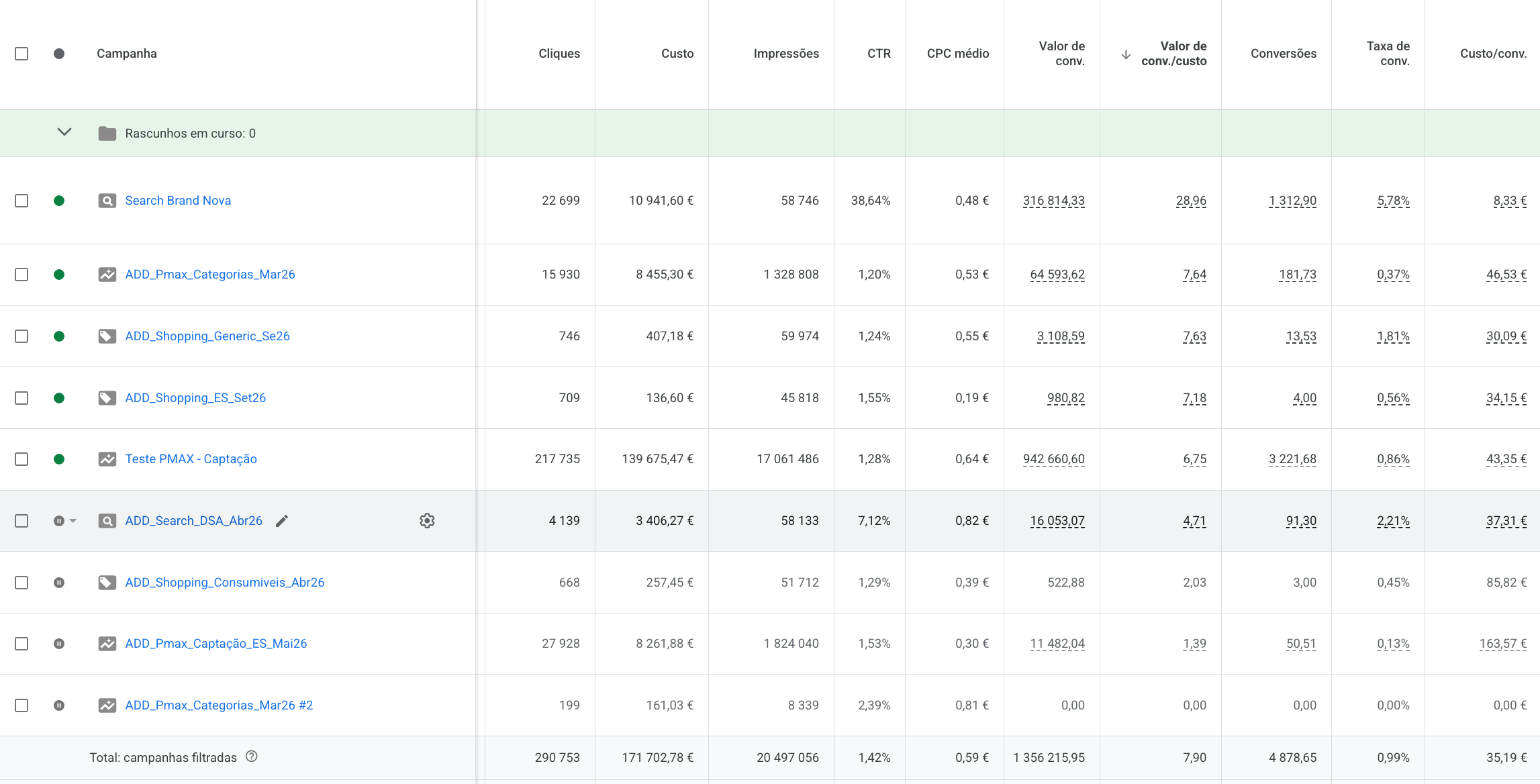Screen dimensions: 1540x784
Task: Open the Search Brand Nova campaign
Action: [x=178, y=201]
